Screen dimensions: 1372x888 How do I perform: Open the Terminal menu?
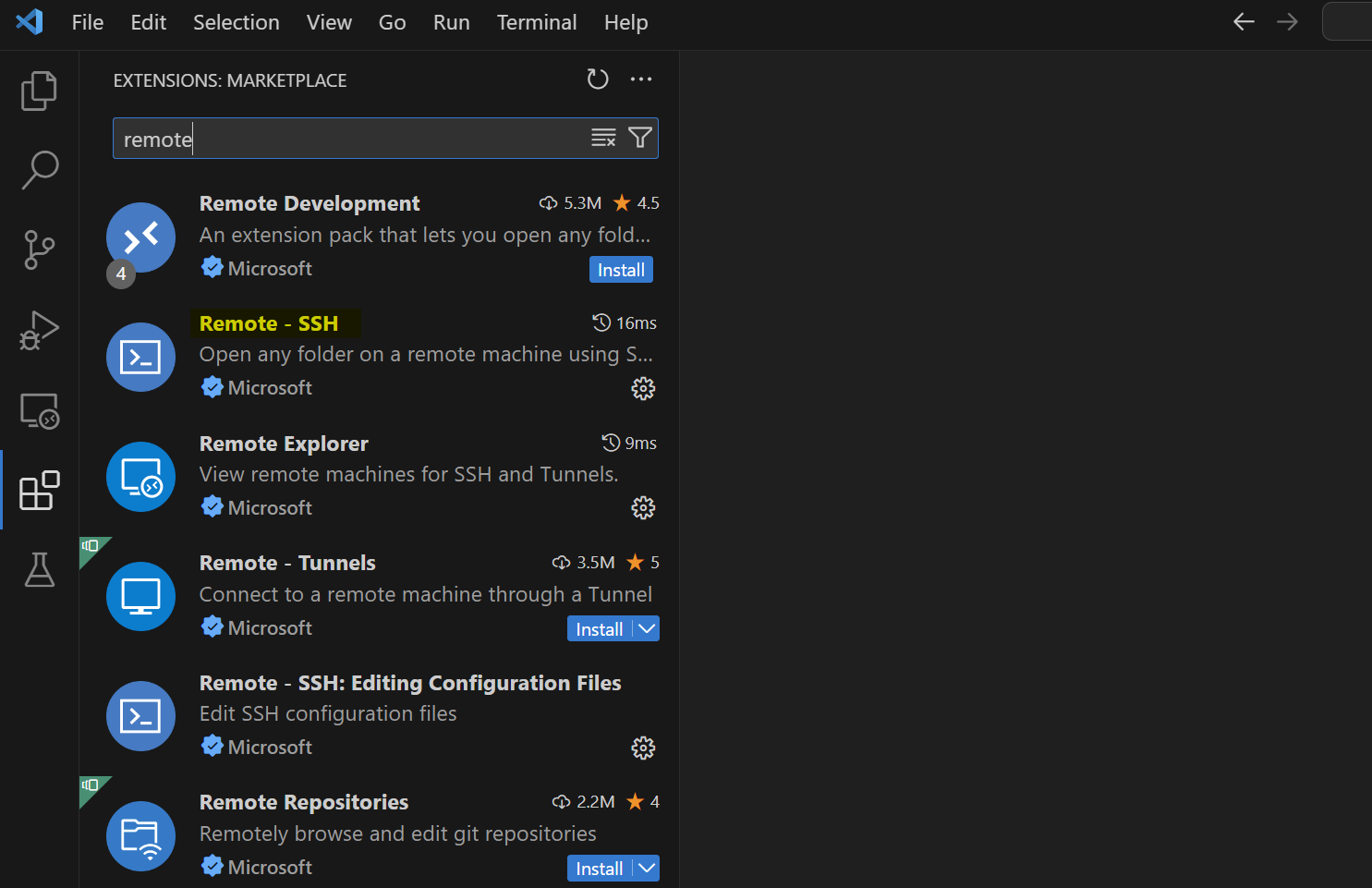pyautogui.click(x=537, y=22)
